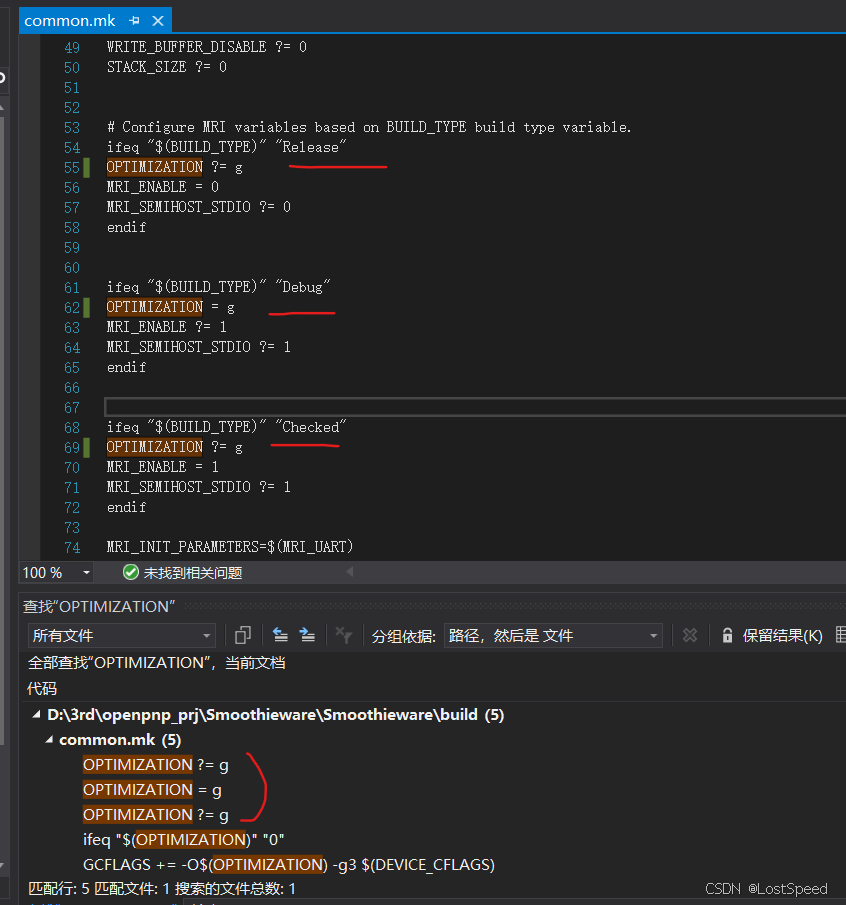Click the comment on line 53
The width and height of the screenshot is (846, 905).
click(369, 127)
